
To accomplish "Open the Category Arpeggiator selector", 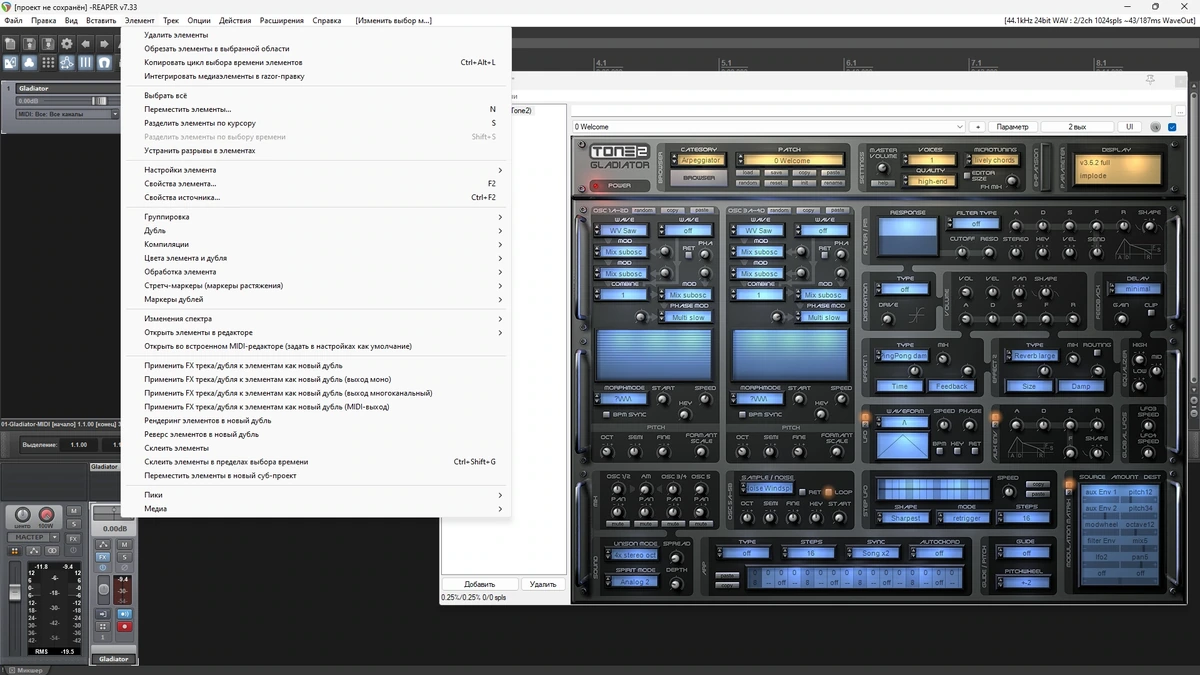I will (x=698, y=160).
